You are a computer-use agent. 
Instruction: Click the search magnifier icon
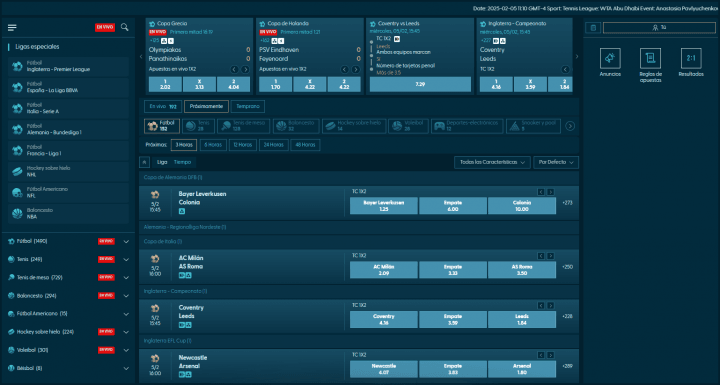[124, 28]
